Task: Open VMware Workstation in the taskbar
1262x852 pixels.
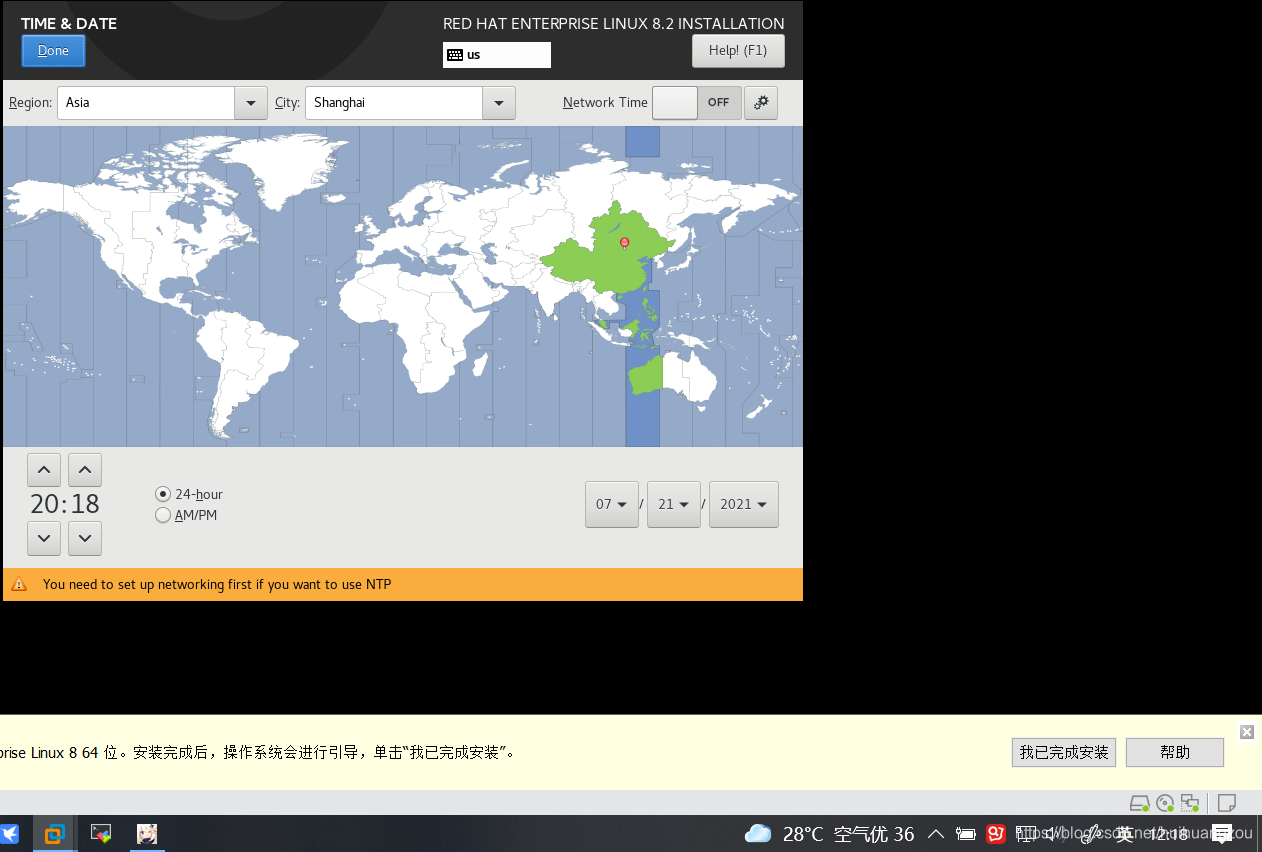Action: tap(54, 833)
